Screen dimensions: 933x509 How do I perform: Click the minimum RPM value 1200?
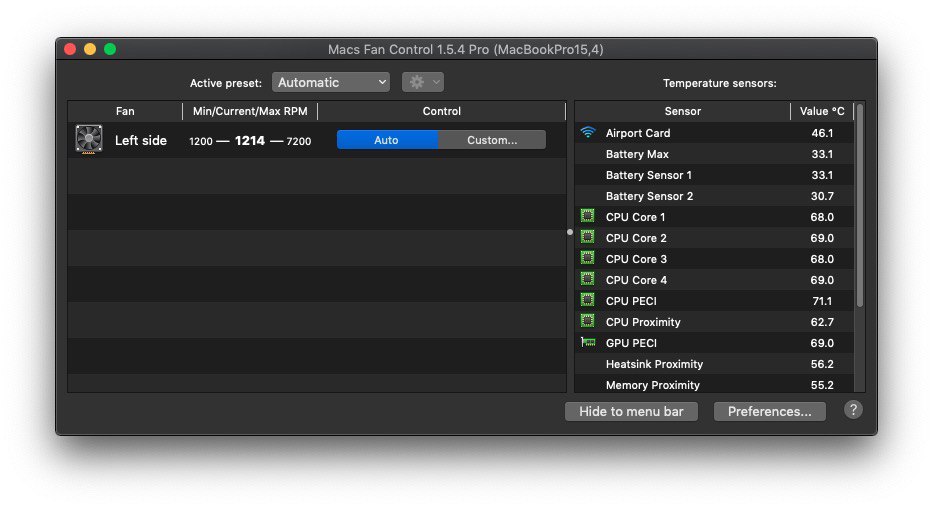click(x=201, y=141)
